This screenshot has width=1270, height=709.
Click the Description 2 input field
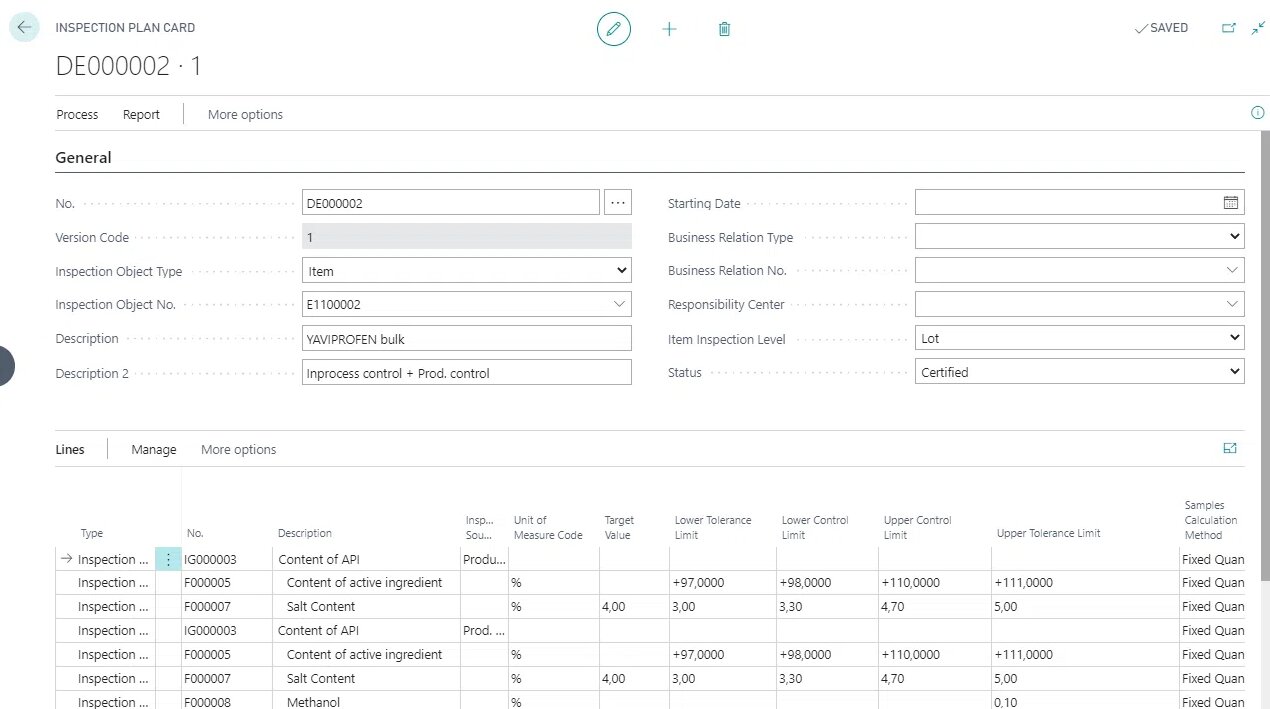466,373
